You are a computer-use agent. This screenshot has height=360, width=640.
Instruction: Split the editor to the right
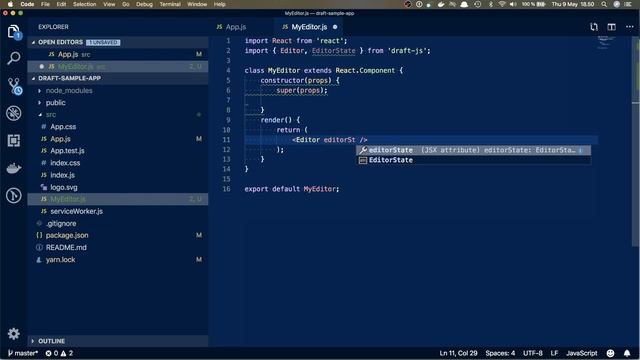point(611,27)
